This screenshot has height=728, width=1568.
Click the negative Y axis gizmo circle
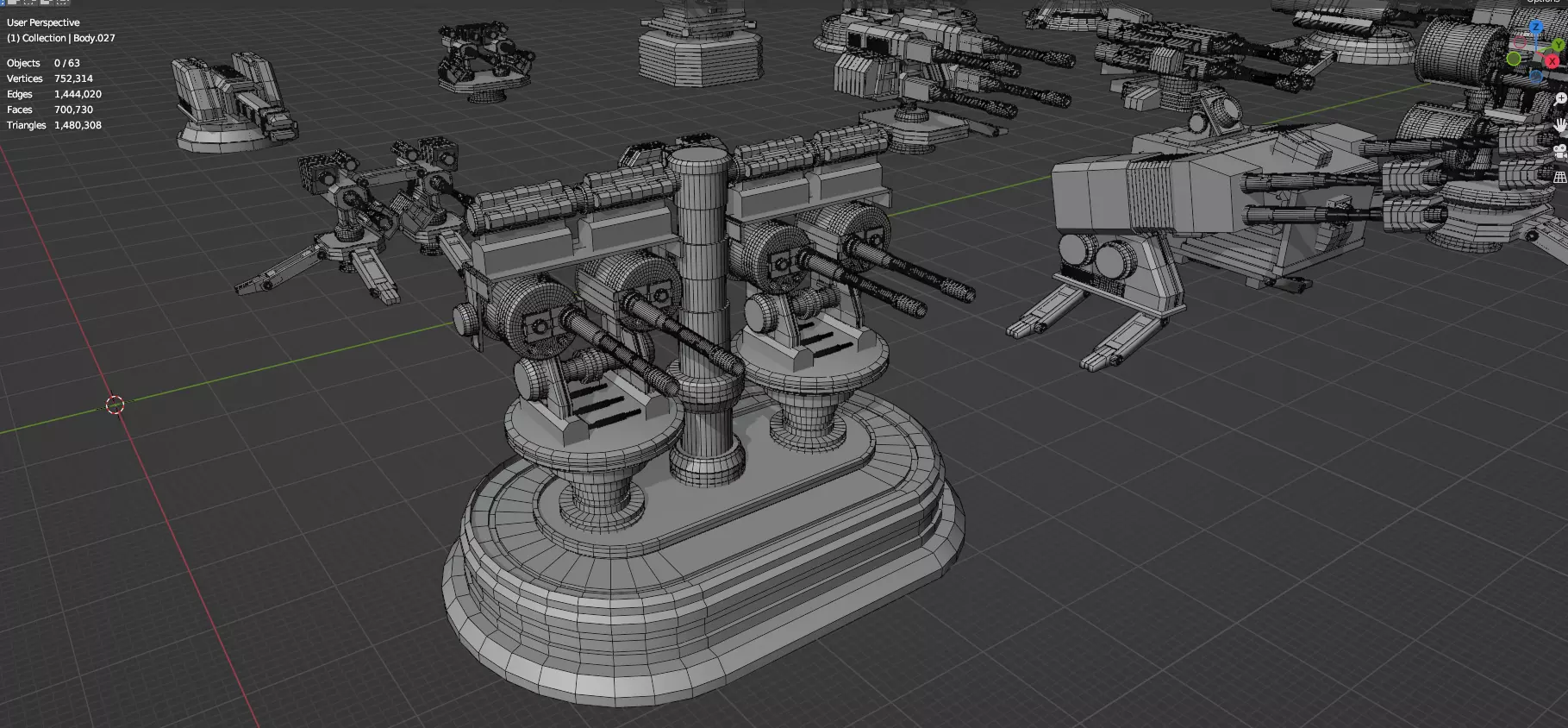tap(1514, 59)
